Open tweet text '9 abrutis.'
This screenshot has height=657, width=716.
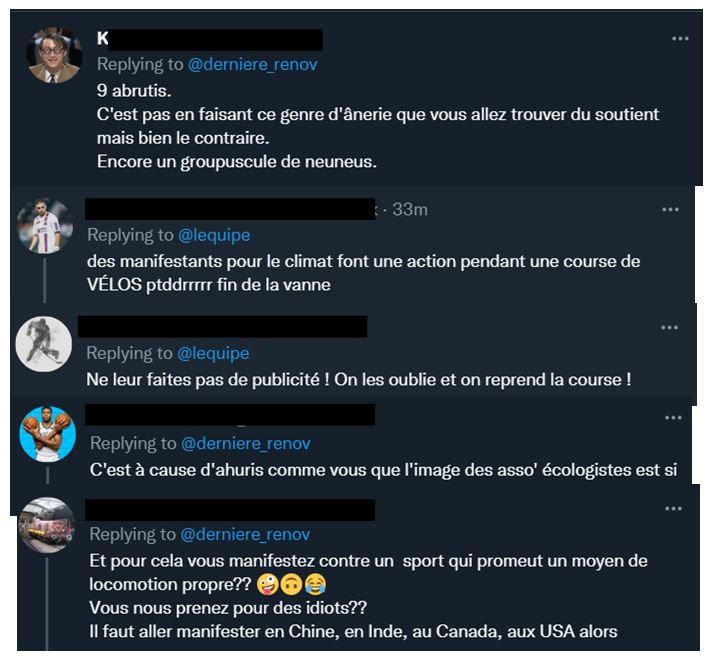[x=134, y=91]
